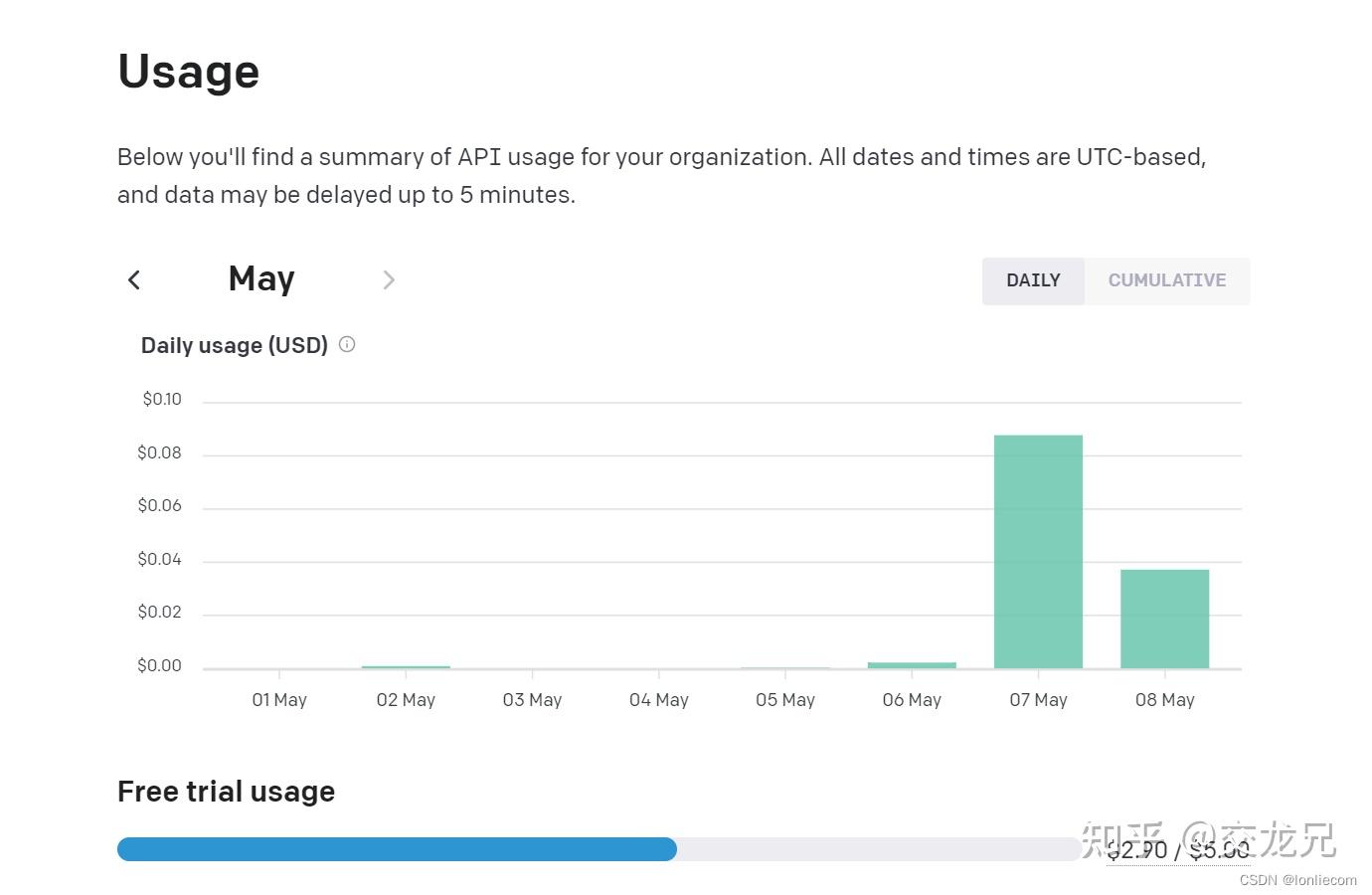This screenshot has width=1372, height=895.
Task: Click the Usage page heading
Action: click(x=188, y=70)
